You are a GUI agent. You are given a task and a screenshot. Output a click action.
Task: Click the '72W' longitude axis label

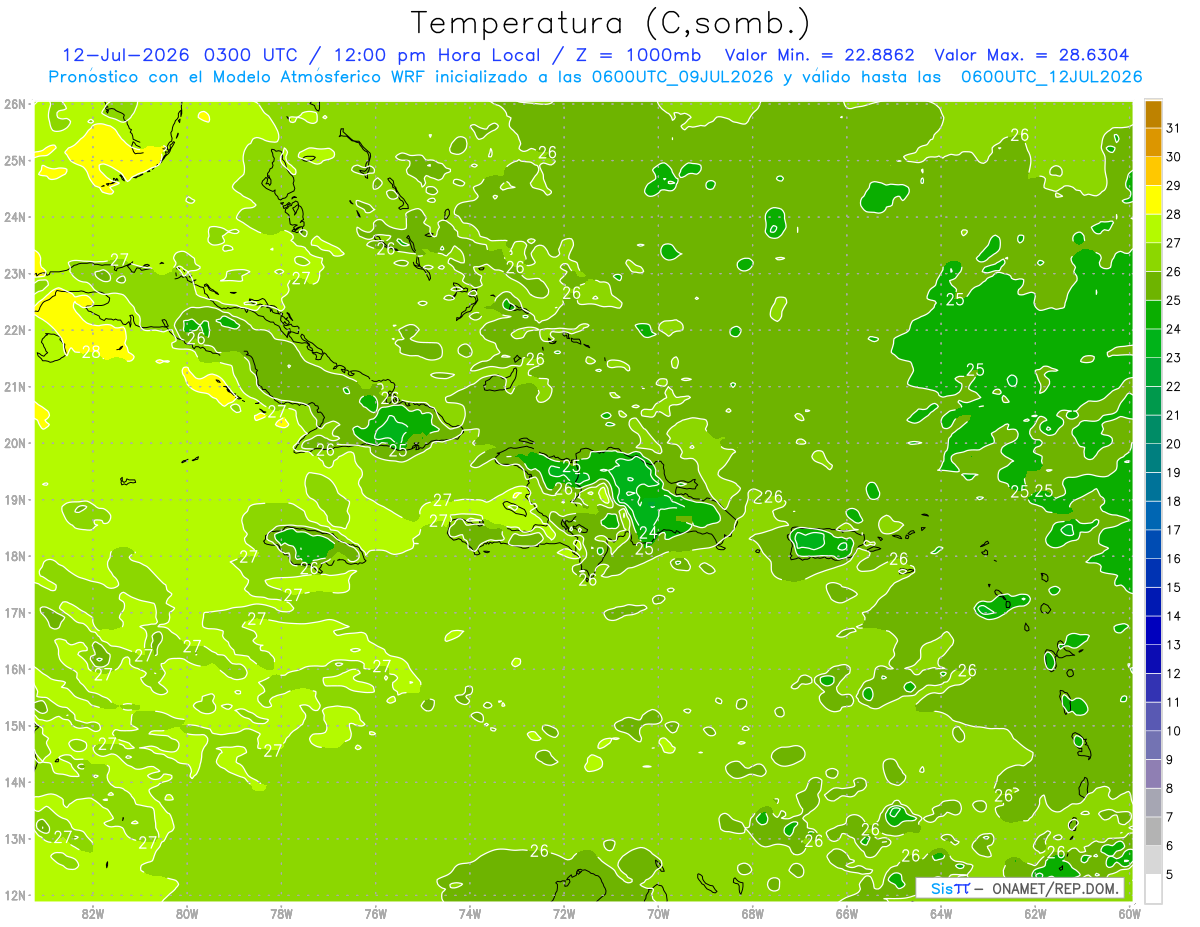pos(564,913)
